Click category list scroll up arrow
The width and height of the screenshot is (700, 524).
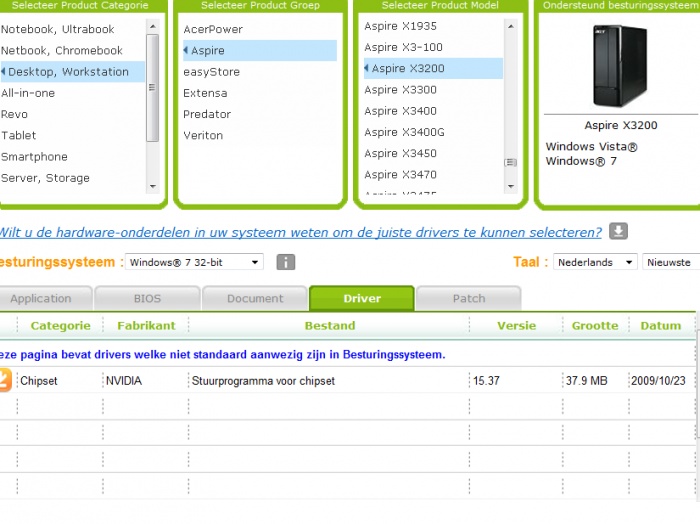pos(153,26)
